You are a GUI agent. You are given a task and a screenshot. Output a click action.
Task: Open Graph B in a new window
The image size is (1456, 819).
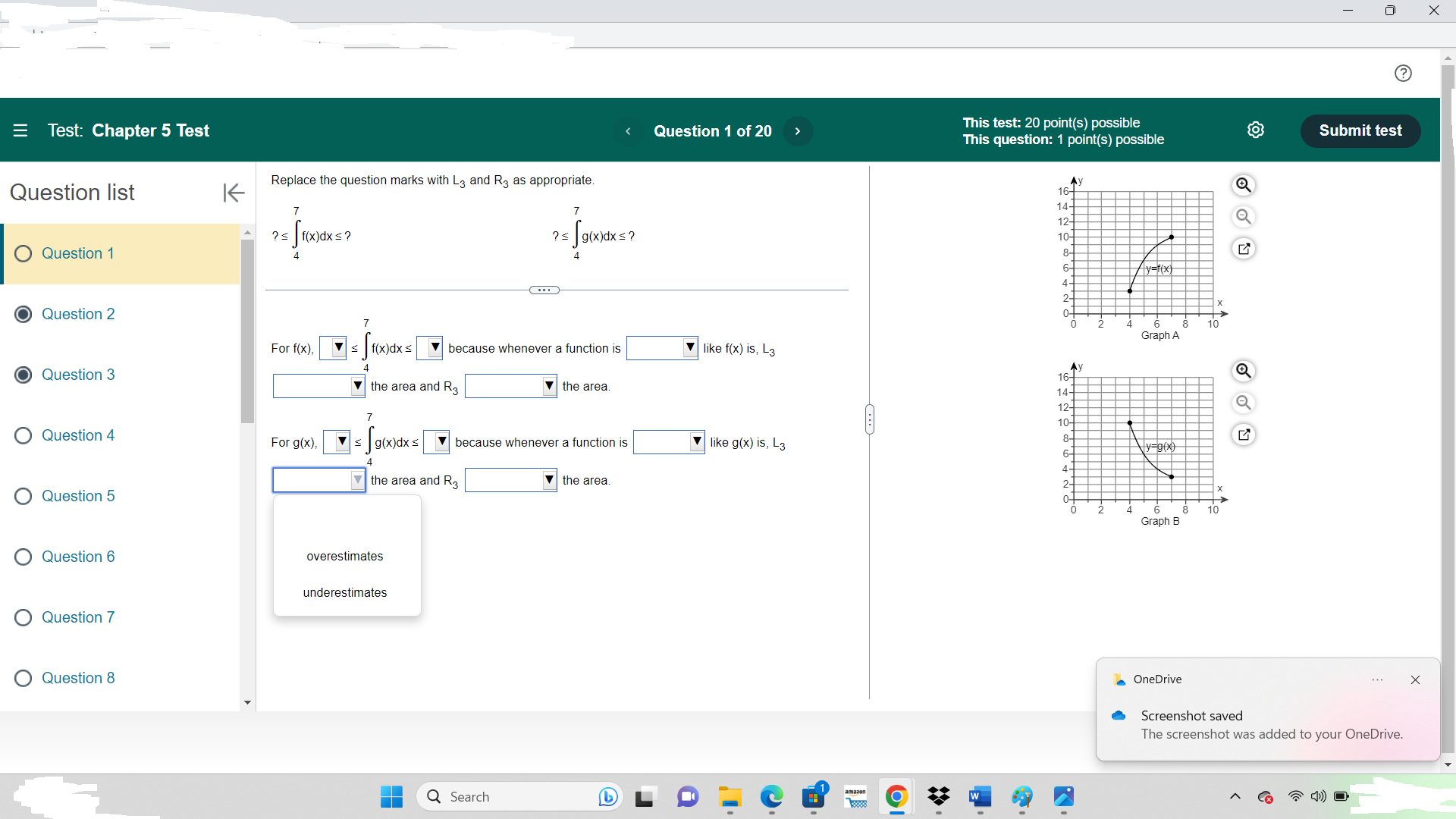(1244, 435)
